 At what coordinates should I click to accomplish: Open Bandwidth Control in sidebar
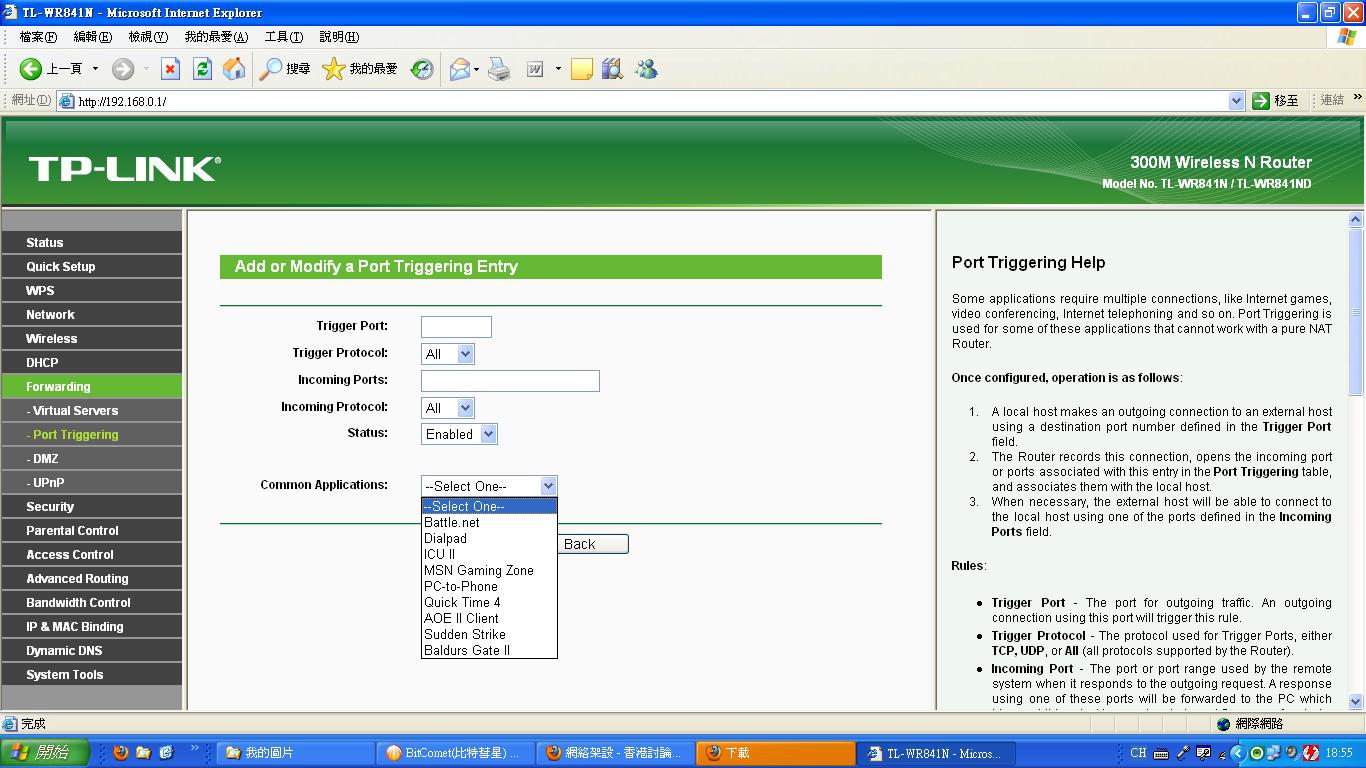91,602
